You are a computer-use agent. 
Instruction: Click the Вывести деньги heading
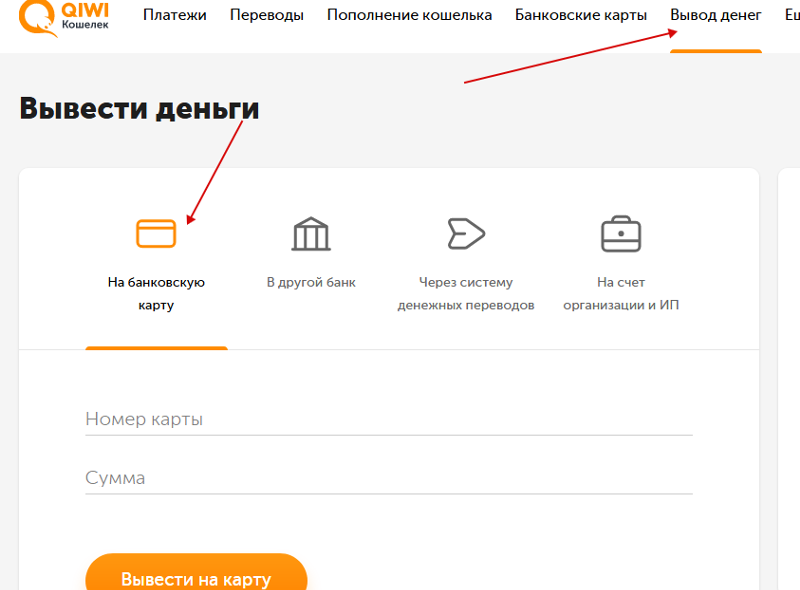(139, 109)
